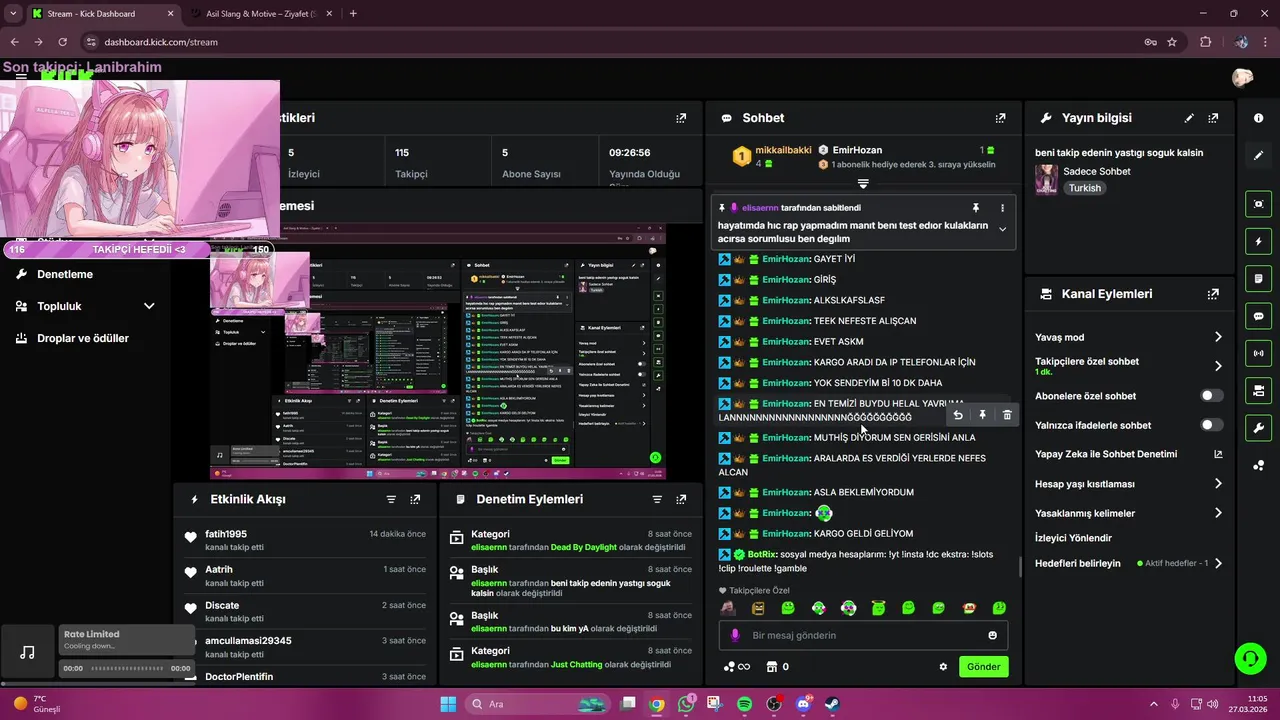Click Bir mesaj gönderin message field
Screen dimensions: 1280x720
pyautogui.click(x=863, y=635)
